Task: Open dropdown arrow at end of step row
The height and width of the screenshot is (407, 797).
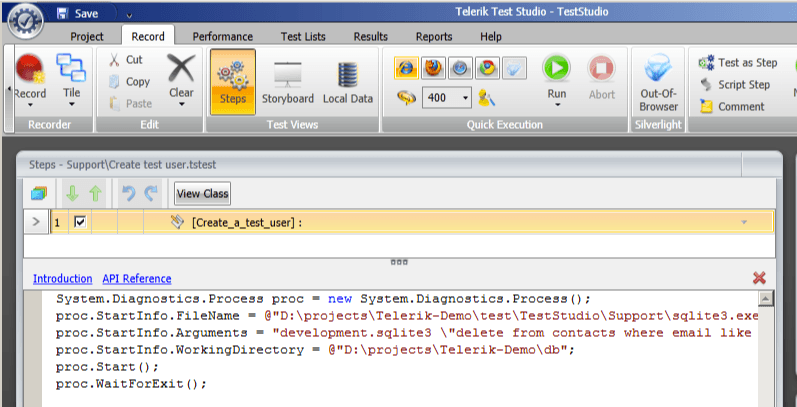Action: click(744, 223)
